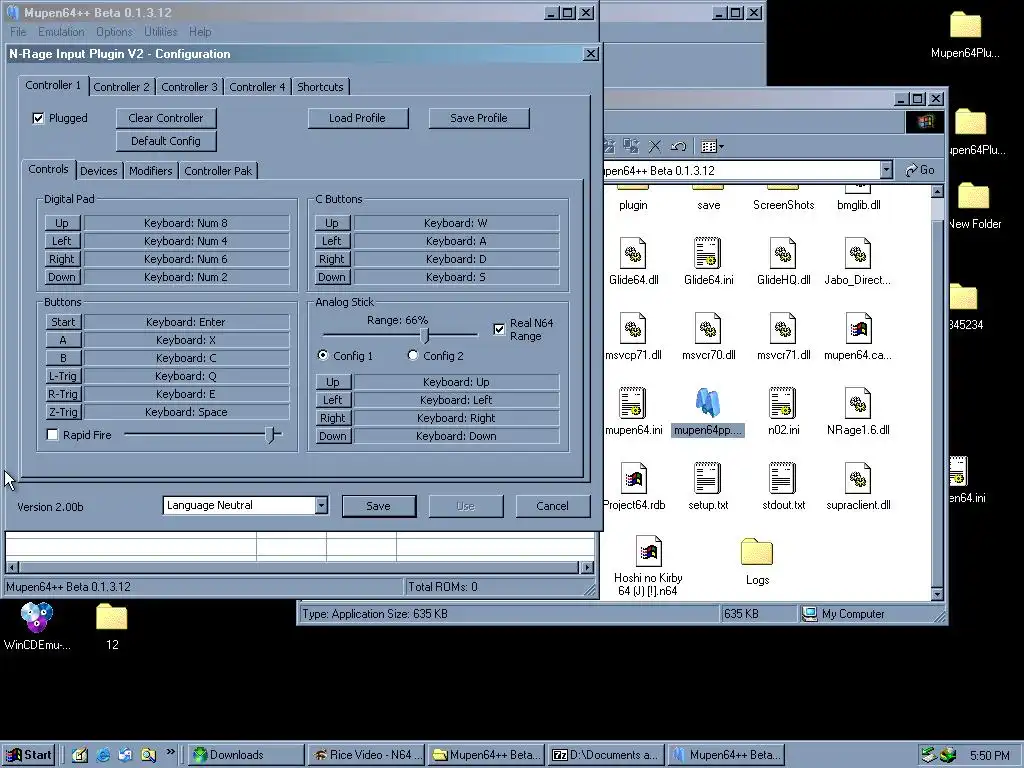Select the n02.ini file icon

tap(782, 404)
